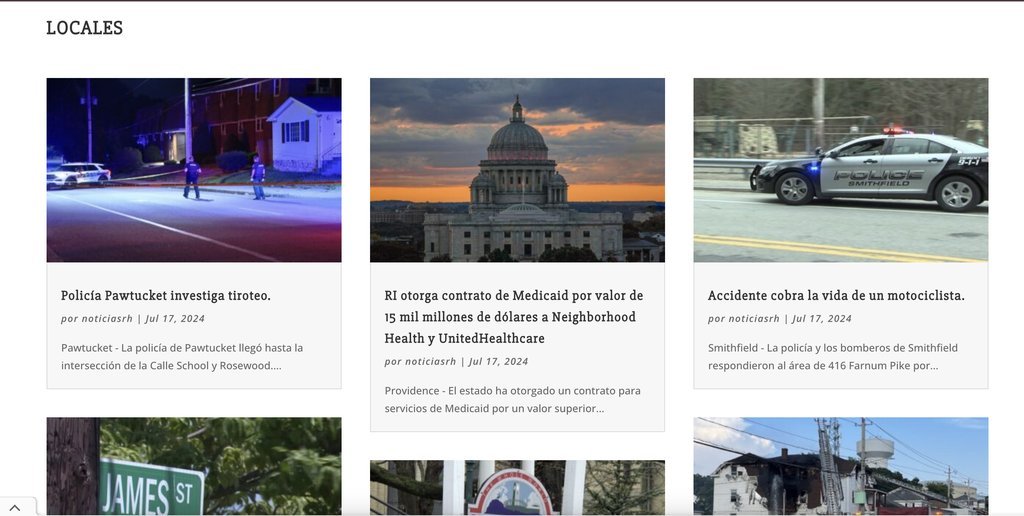Click the excerpt starting 'Smithfield - La policía'

pyautogui.click(x=833, y=357)
